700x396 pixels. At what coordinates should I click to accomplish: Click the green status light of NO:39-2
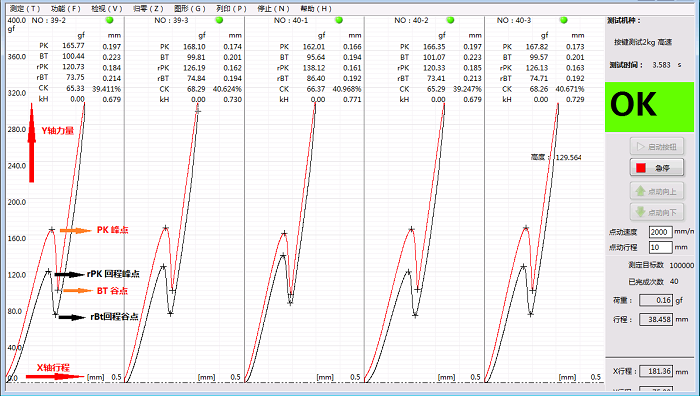[109, 20]
